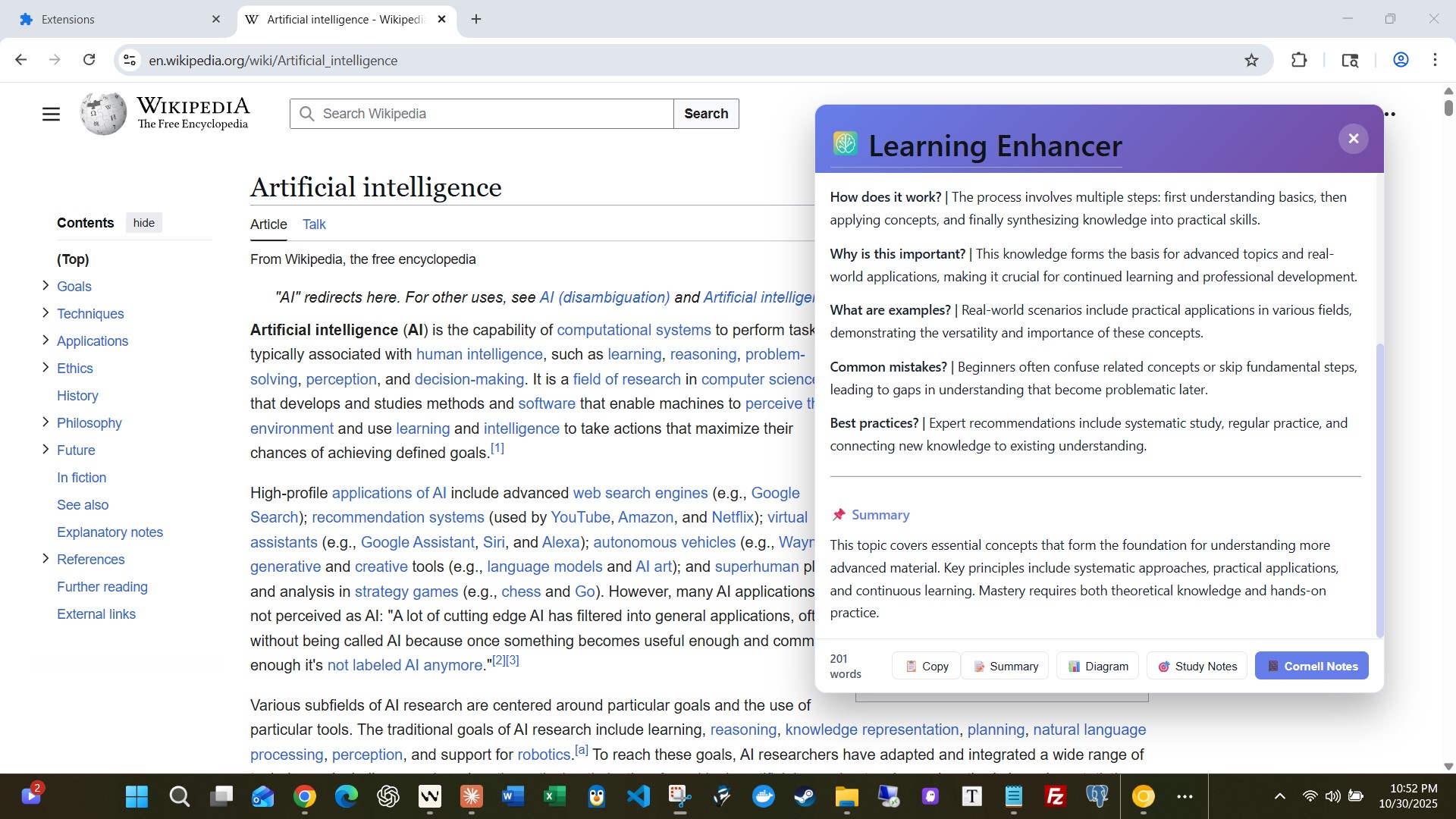This screenshot has height=819, width=1456.
Task: Open Visual Studio Code from the taskbar
Action: tap(639, 796)
